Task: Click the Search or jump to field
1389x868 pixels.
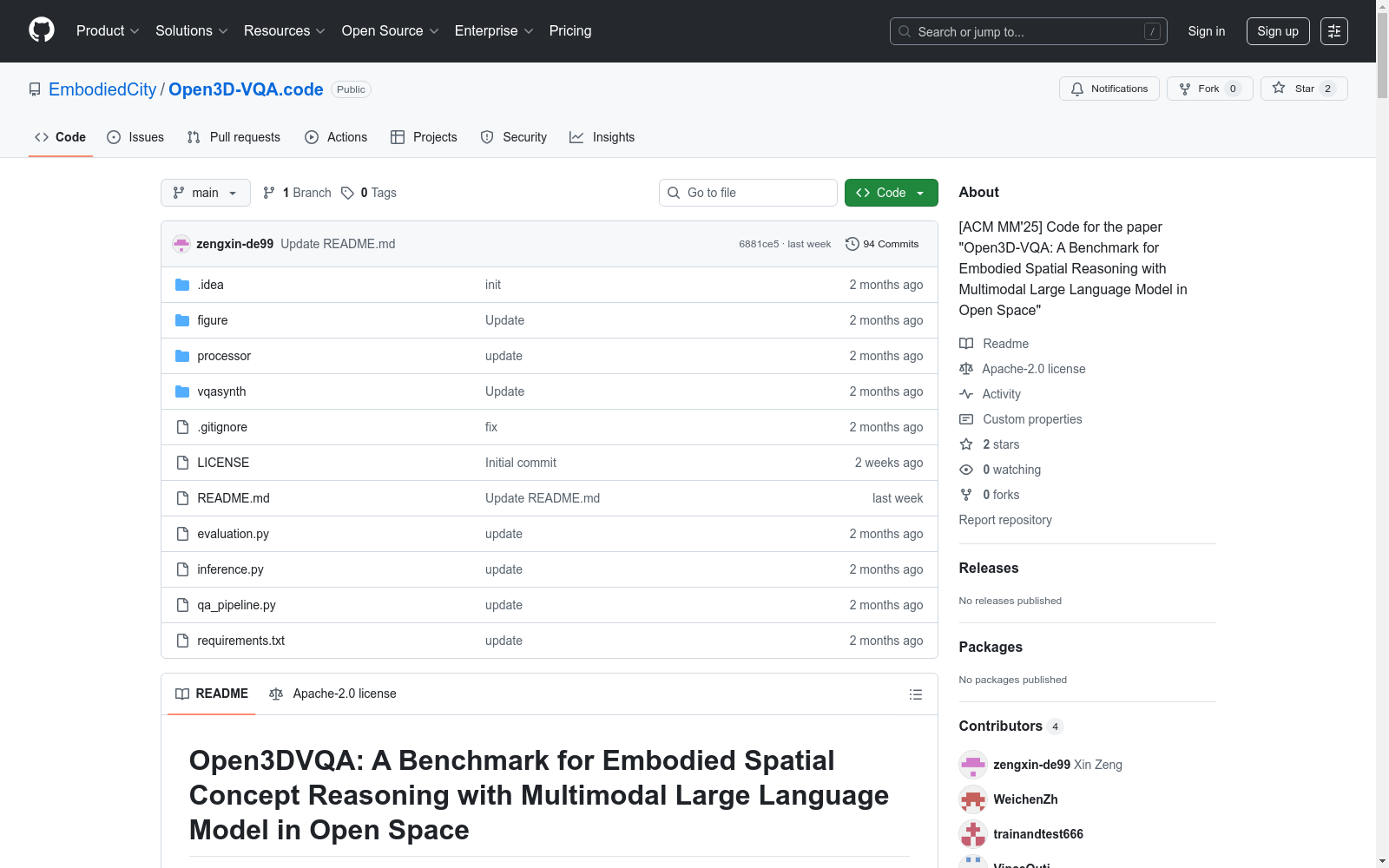Action: (x=1029, y=31)
